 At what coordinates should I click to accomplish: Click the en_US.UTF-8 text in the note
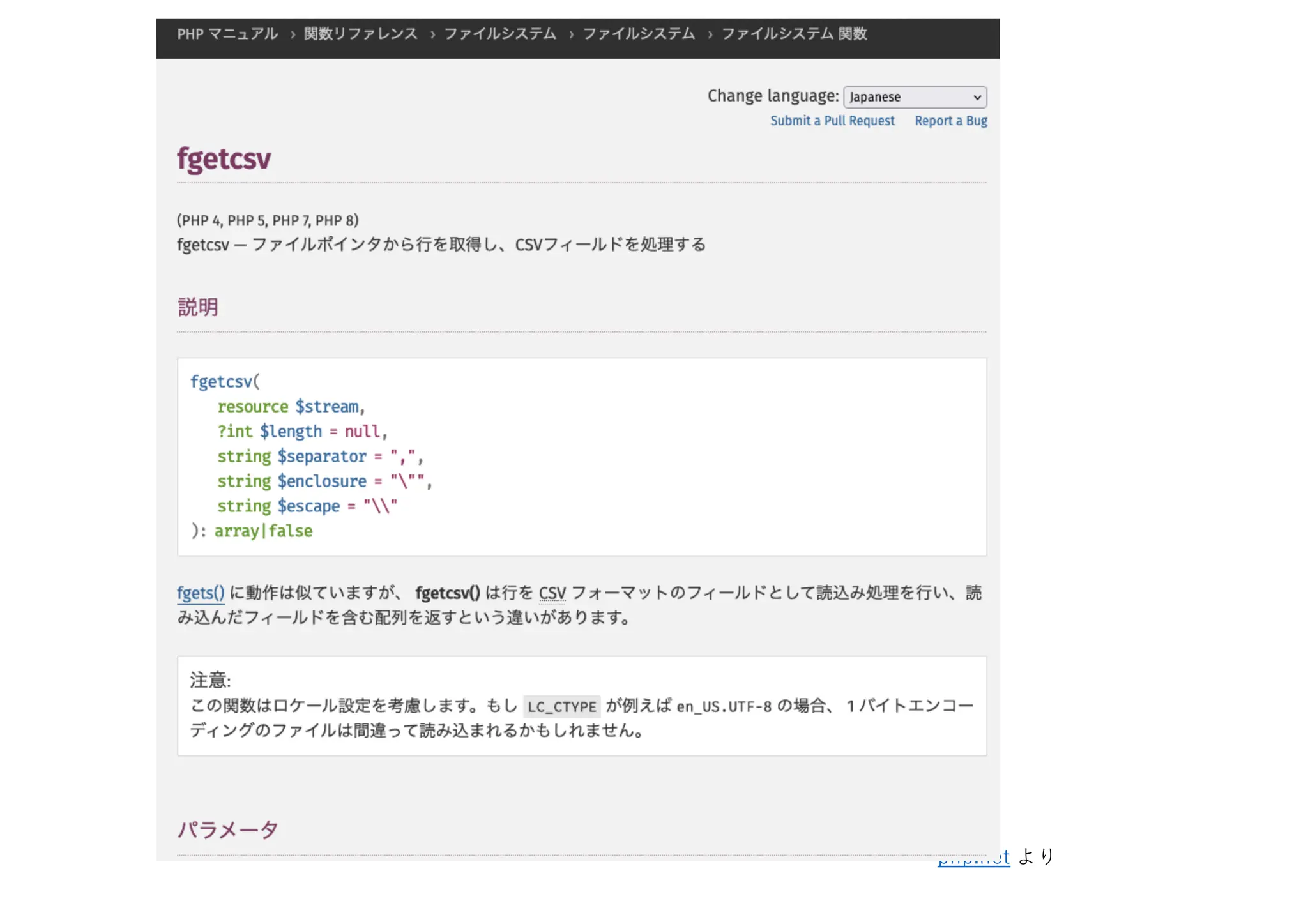[x=724, y=706]
